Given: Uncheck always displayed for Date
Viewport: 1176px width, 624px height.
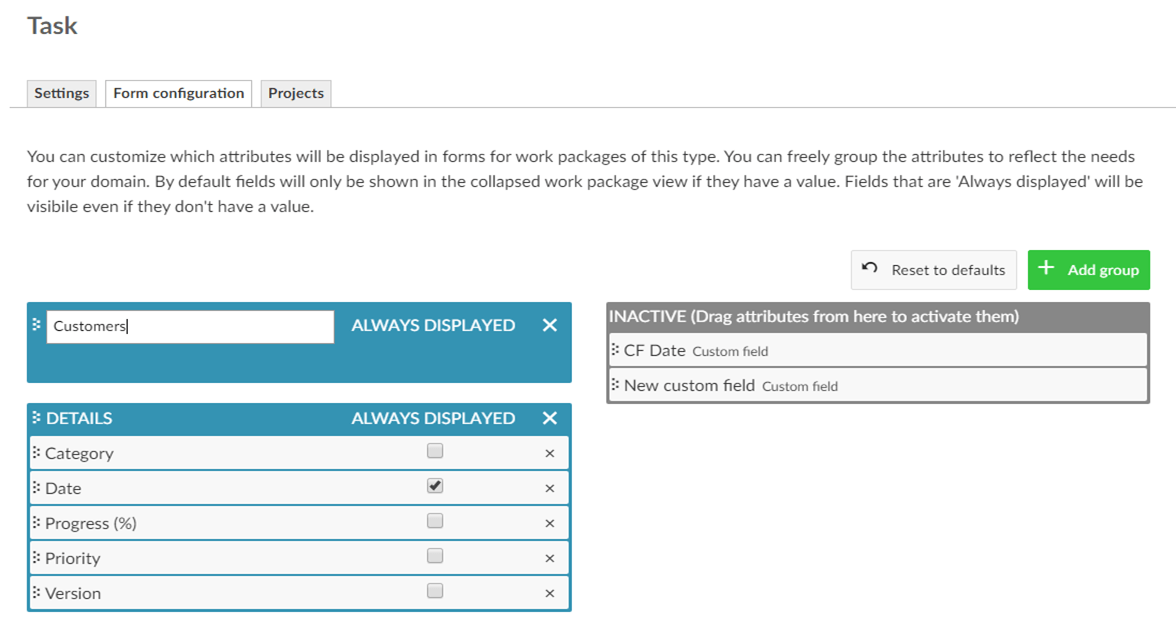Looking at the screenshot, I should [x=435, y=486].
